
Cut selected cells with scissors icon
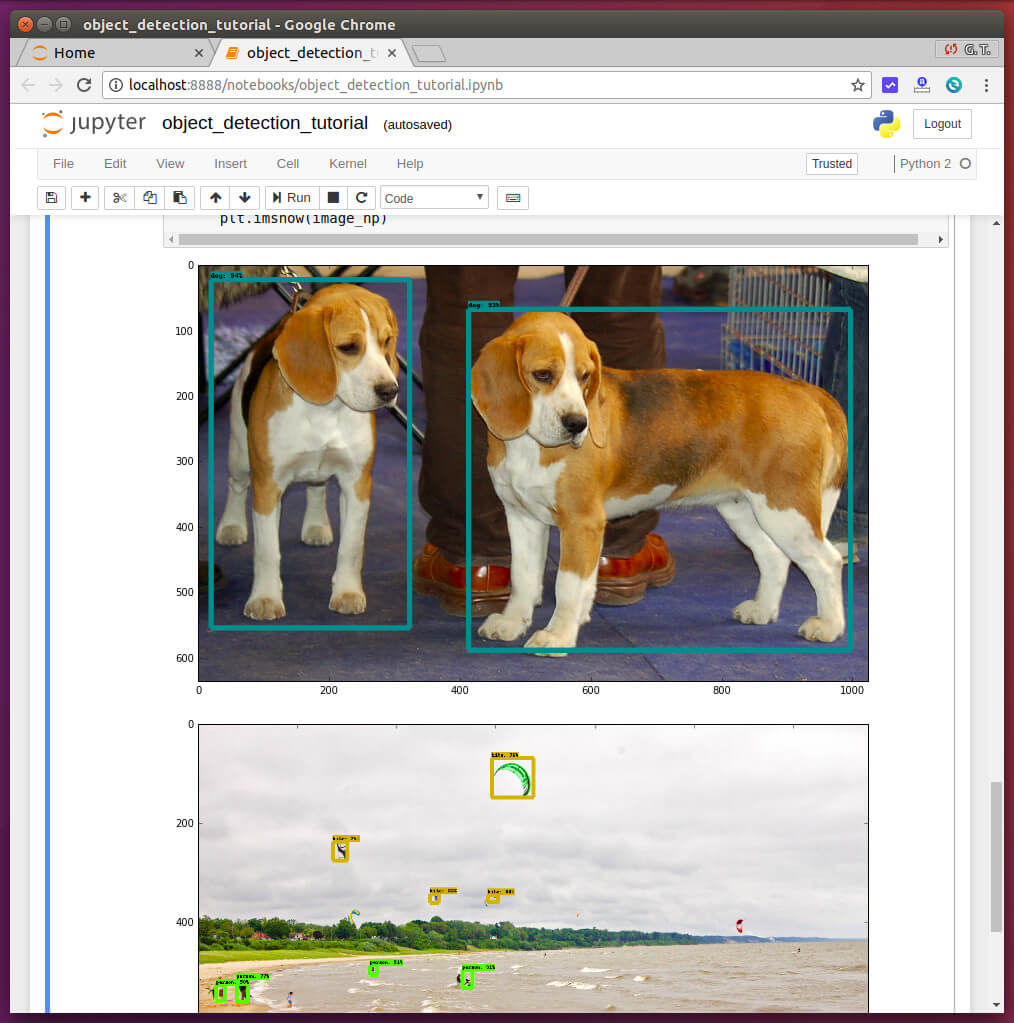click(x=119, y=198)
